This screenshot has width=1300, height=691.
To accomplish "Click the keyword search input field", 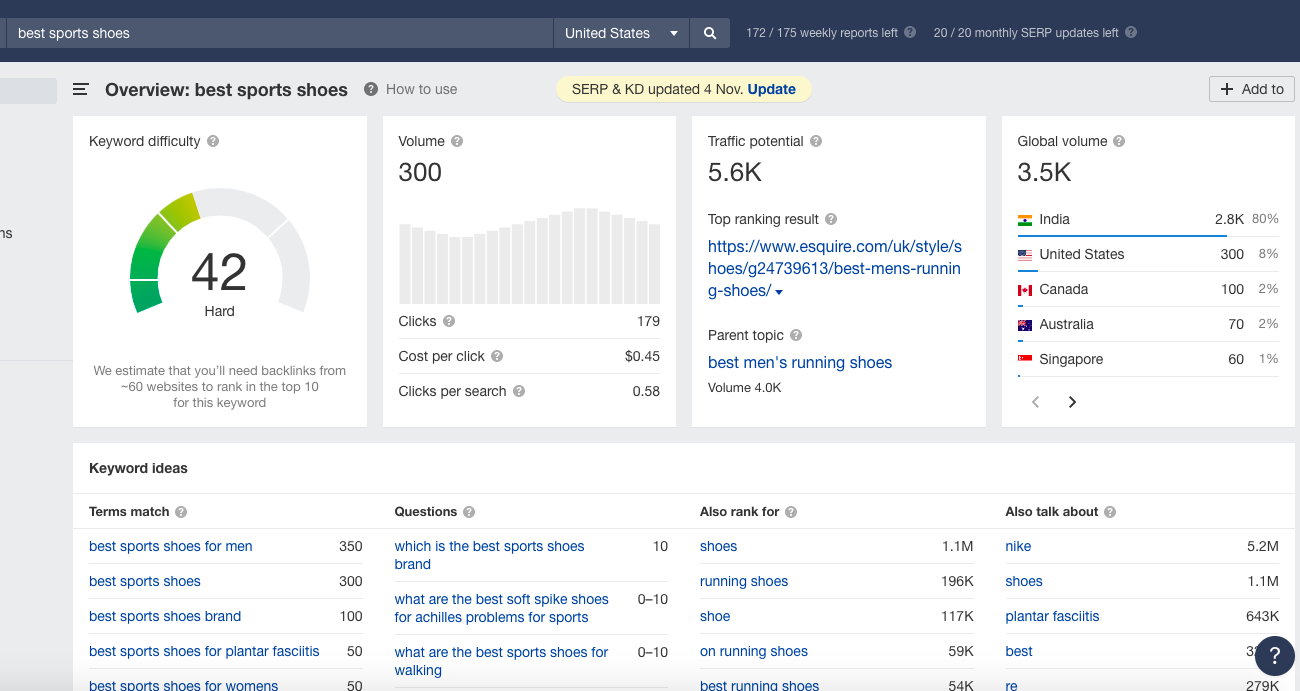I will click(x=280, y=33).
